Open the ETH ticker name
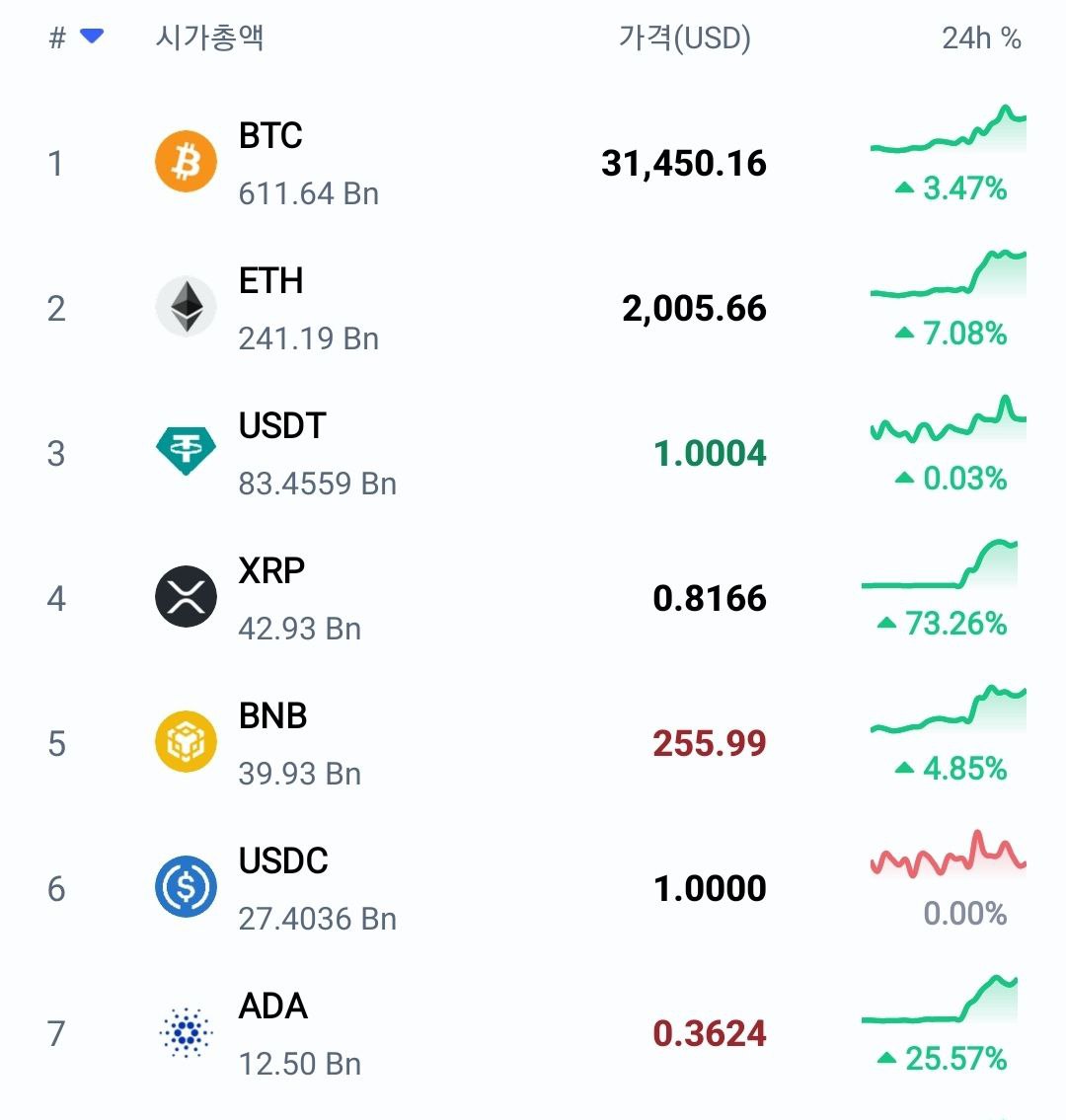Image resolution: width=1066 pixels, height=1120 pixels. point(271,281)
